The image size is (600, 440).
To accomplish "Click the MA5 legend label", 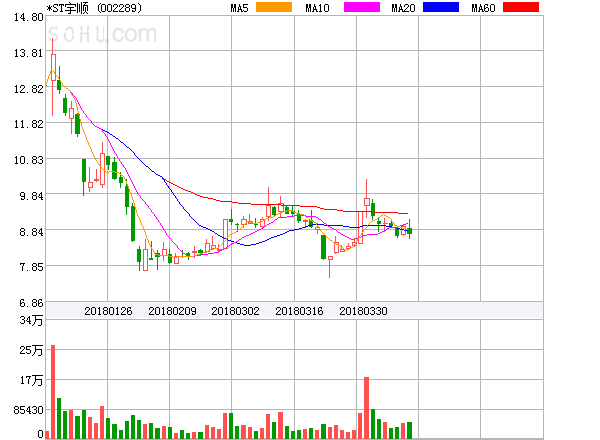I will tap(239, 8).
